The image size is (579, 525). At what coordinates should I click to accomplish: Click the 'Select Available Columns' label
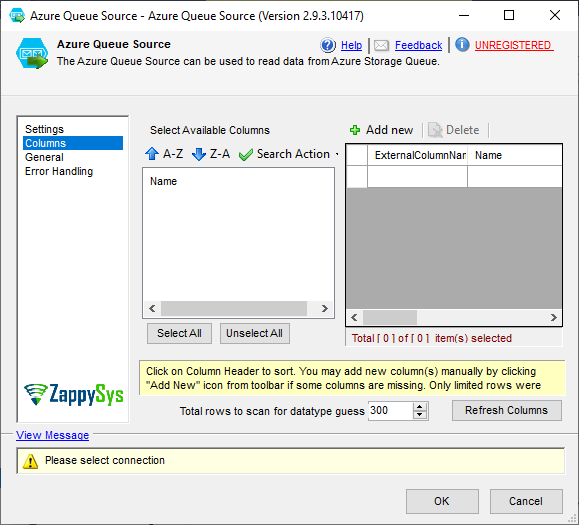pos(210,130)
